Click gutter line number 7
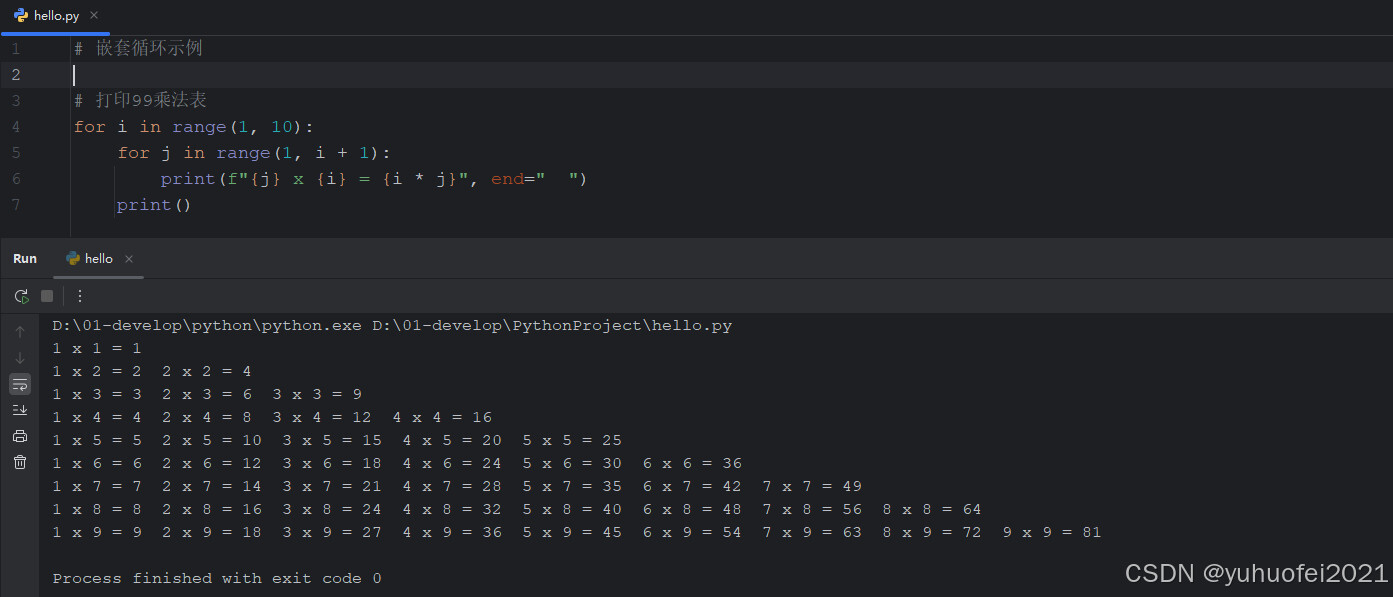Viewport: 1393px width, 597px height. [16, 205]
